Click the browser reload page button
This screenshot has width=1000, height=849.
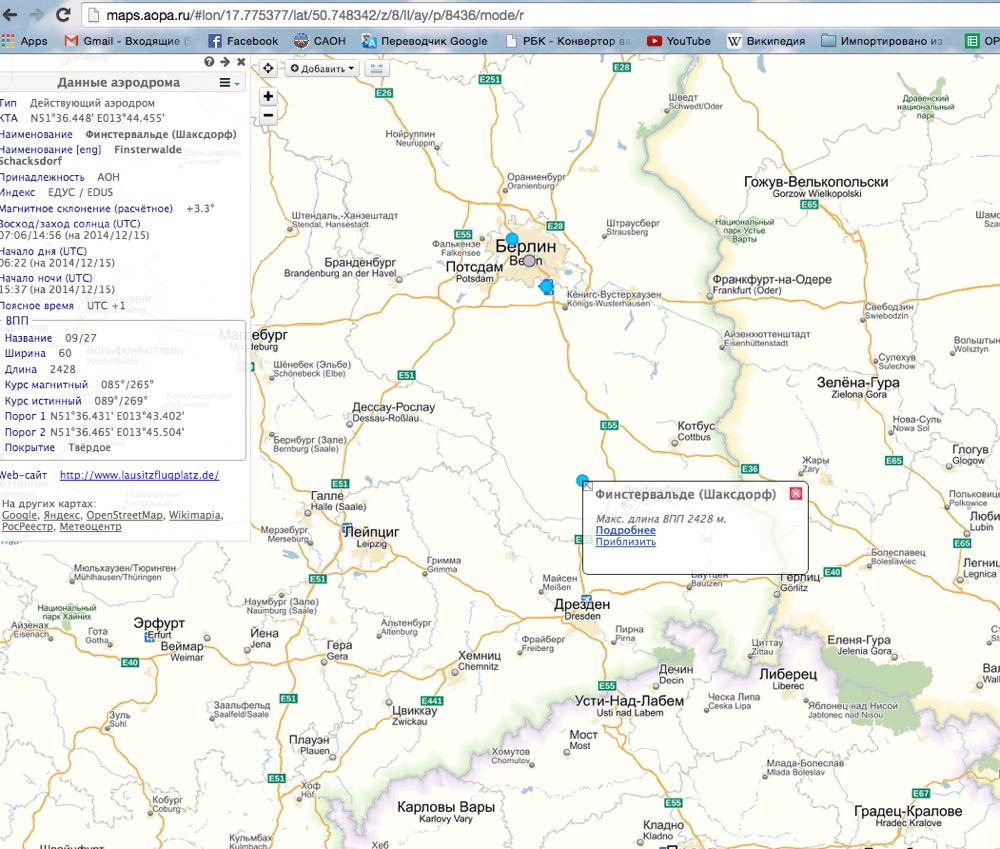[x=63, y=15]
